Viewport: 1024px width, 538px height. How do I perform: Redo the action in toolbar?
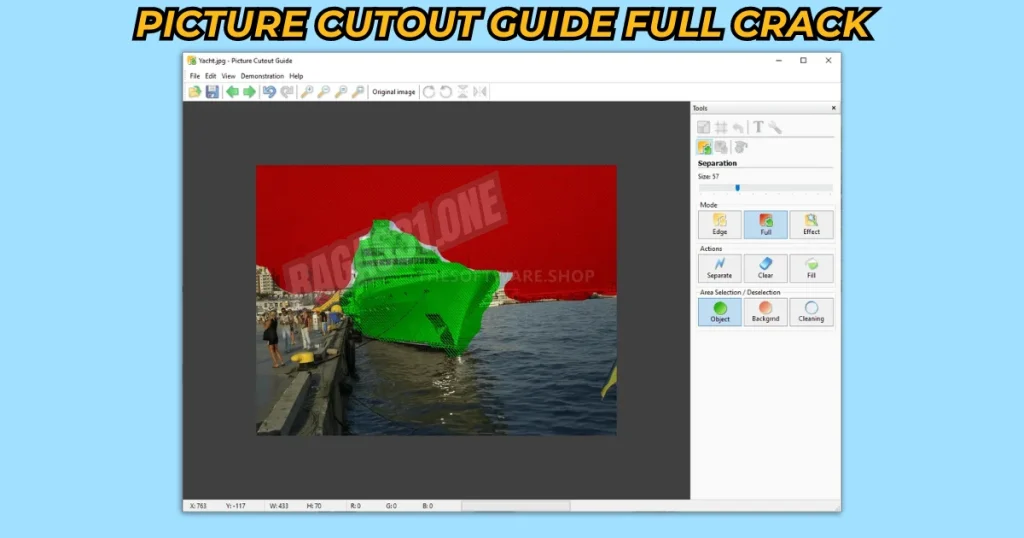287,92
